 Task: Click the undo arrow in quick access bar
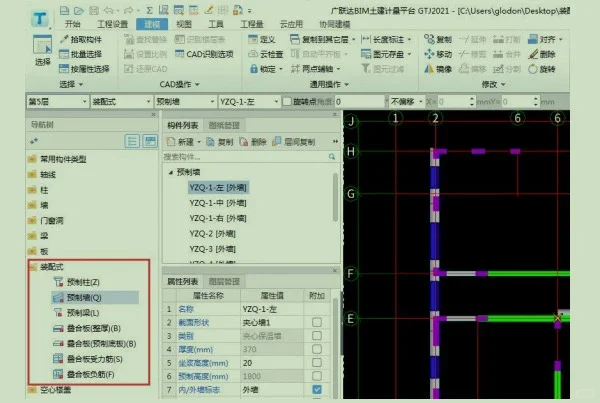coord(109,10)
